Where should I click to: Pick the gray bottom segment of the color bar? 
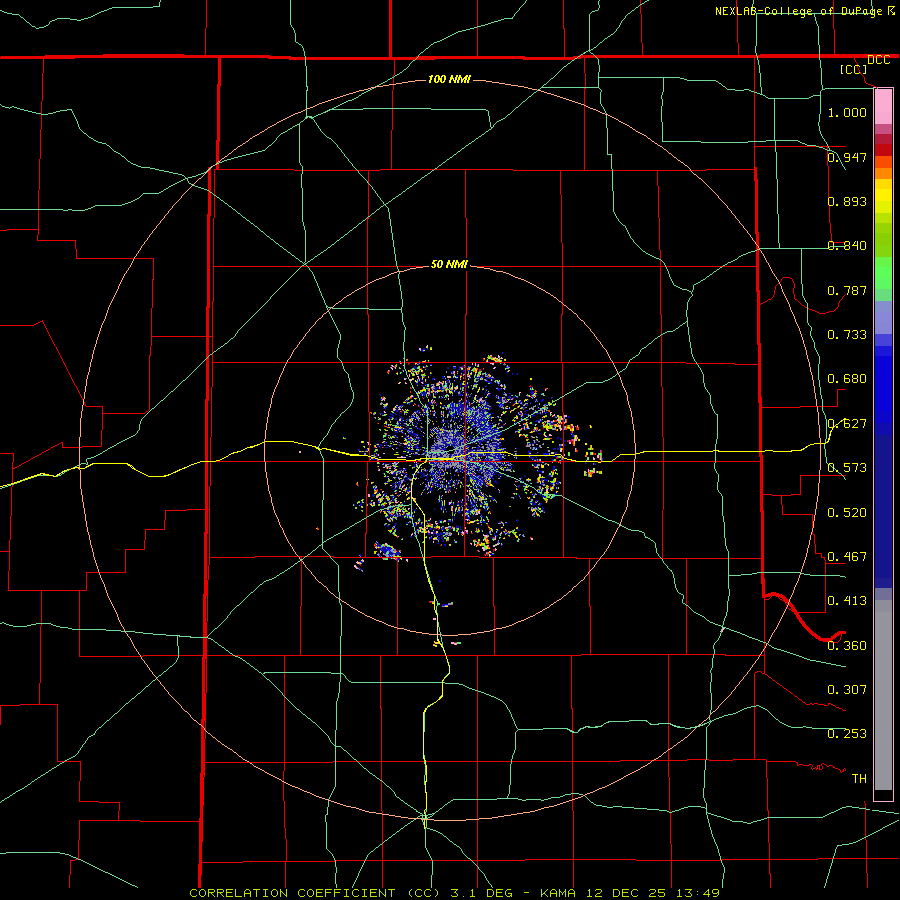click(x=883, y=695)
